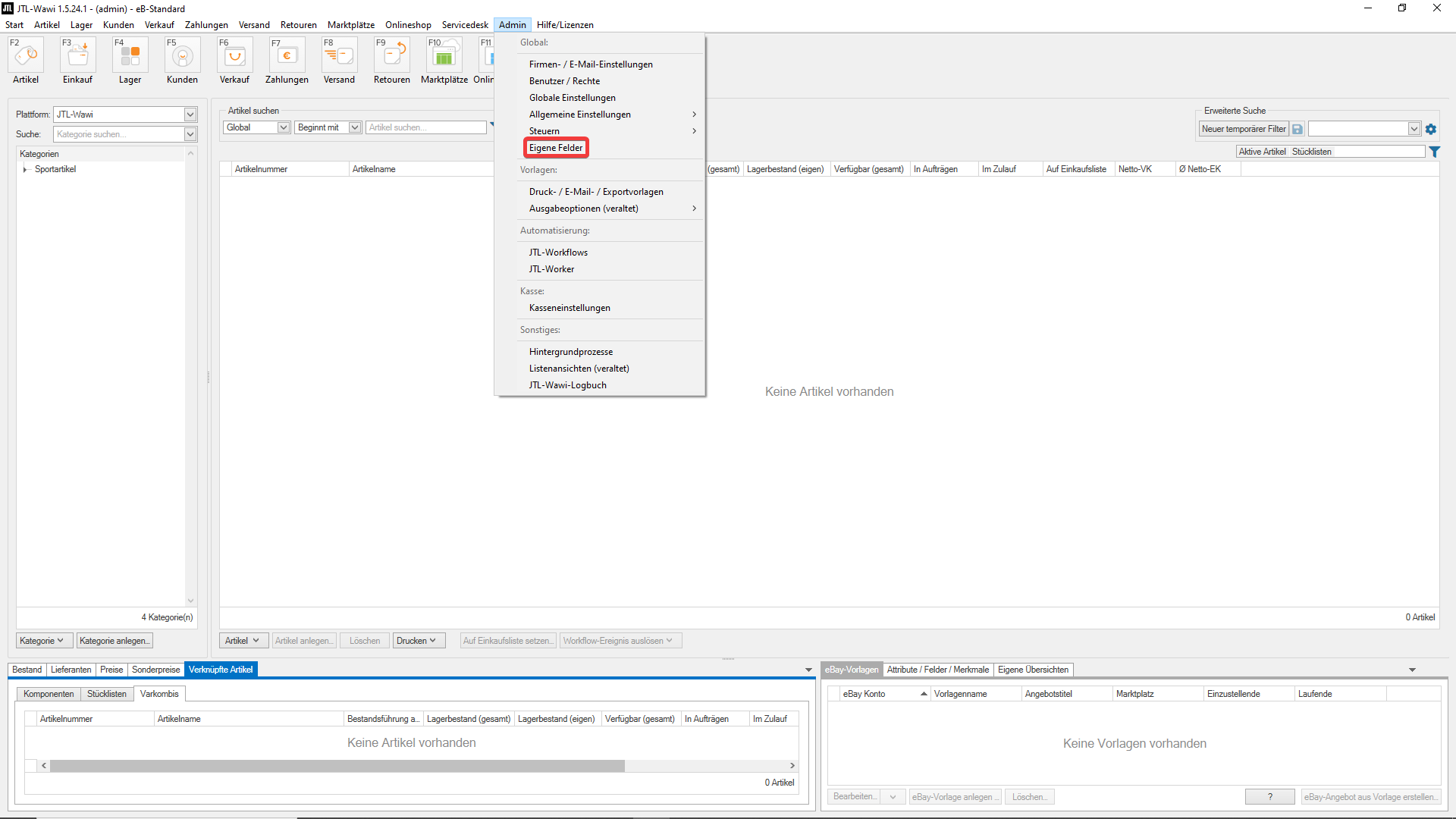Click the blue funnel filter icon
Screen dimensions: 1456x819
click(1435, 152)
